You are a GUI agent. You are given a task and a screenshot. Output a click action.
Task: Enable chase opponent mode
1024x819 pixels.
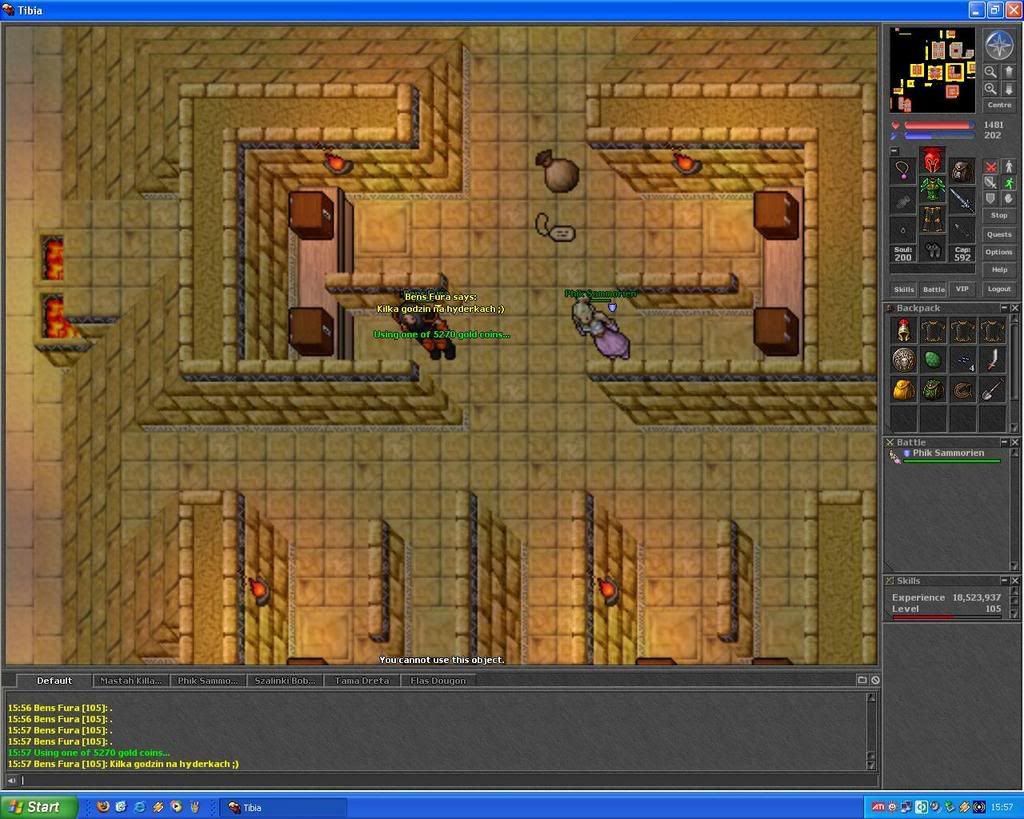pos(1009,182)
